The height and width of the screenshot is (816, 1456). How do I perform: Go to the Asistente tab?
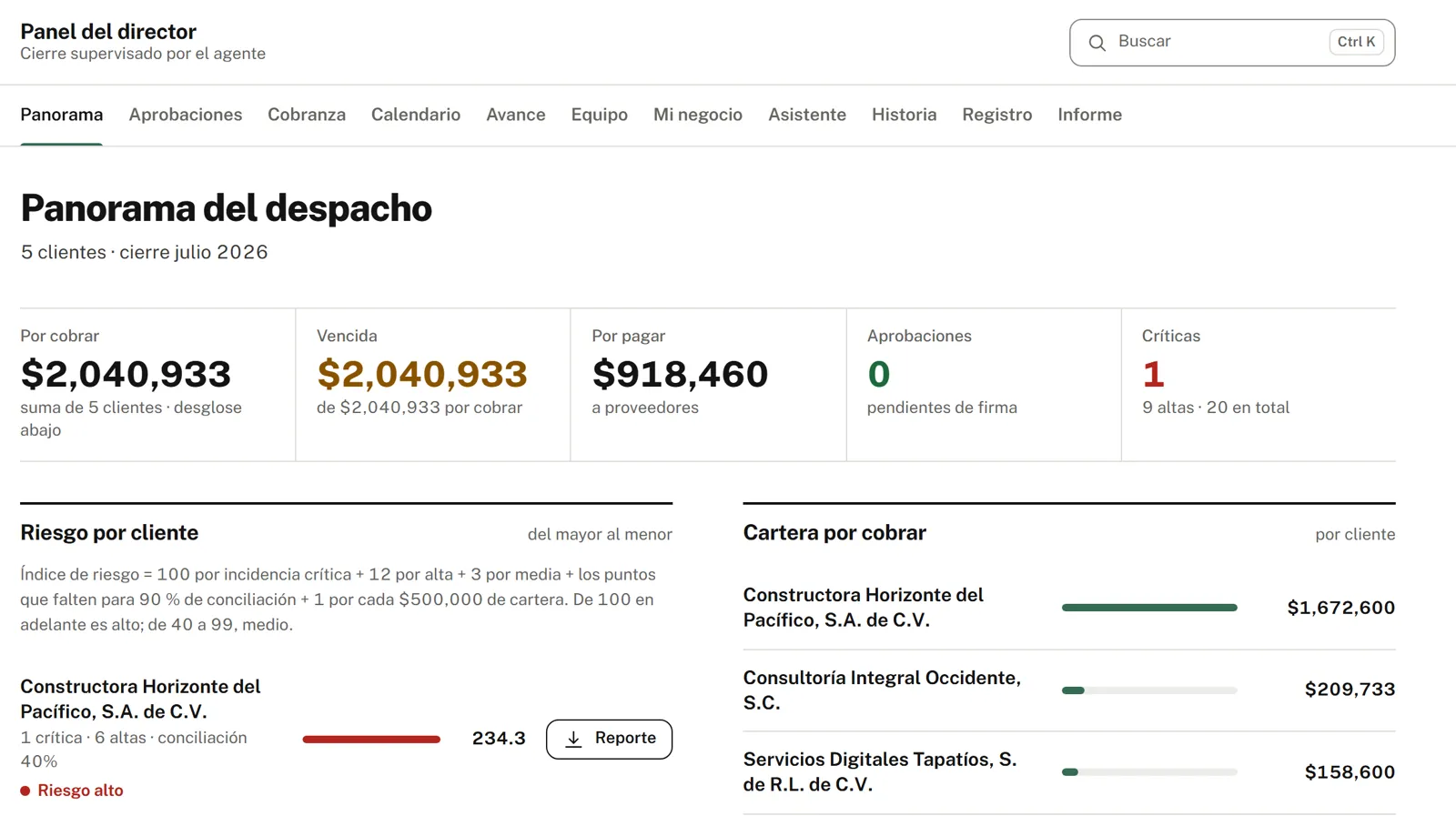click(807, 115)
